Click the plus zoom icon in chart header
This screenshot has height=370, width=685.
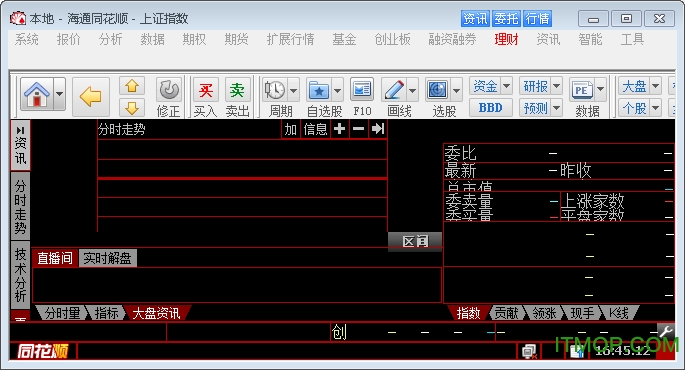[x=339, y=129]
